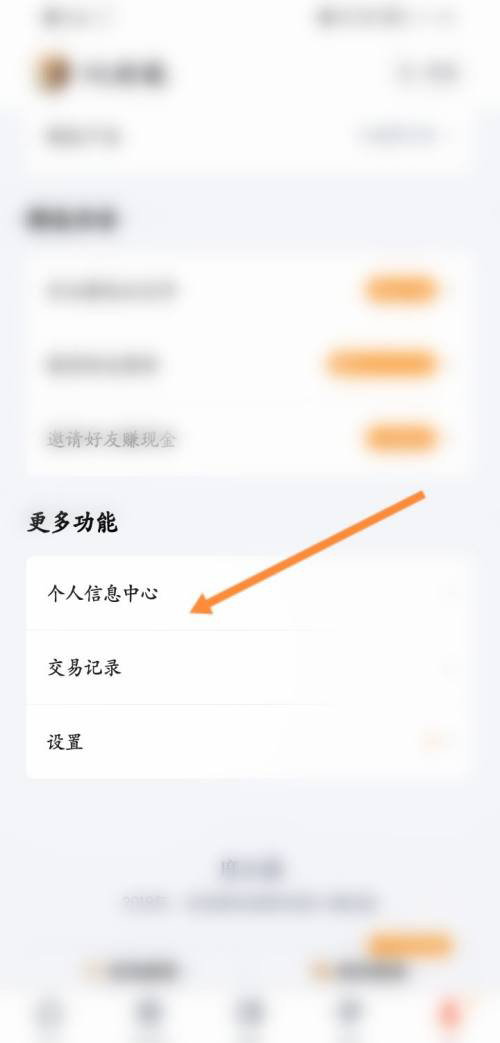Tap the circular profile avatar
The height and width of the screenshot is (1043, 500).
point(55,73)
